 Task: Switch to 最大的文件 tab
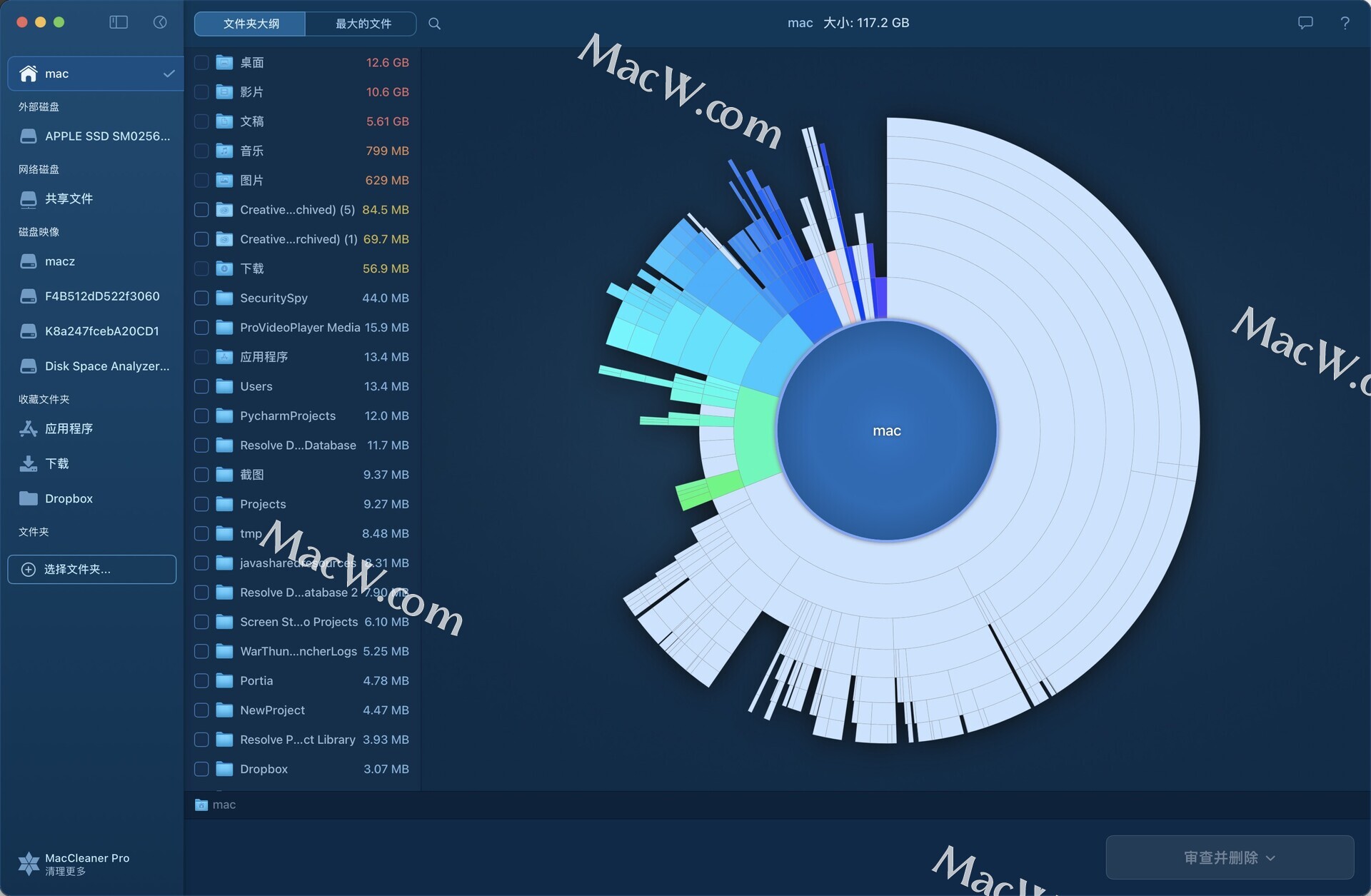coord(361,24)
